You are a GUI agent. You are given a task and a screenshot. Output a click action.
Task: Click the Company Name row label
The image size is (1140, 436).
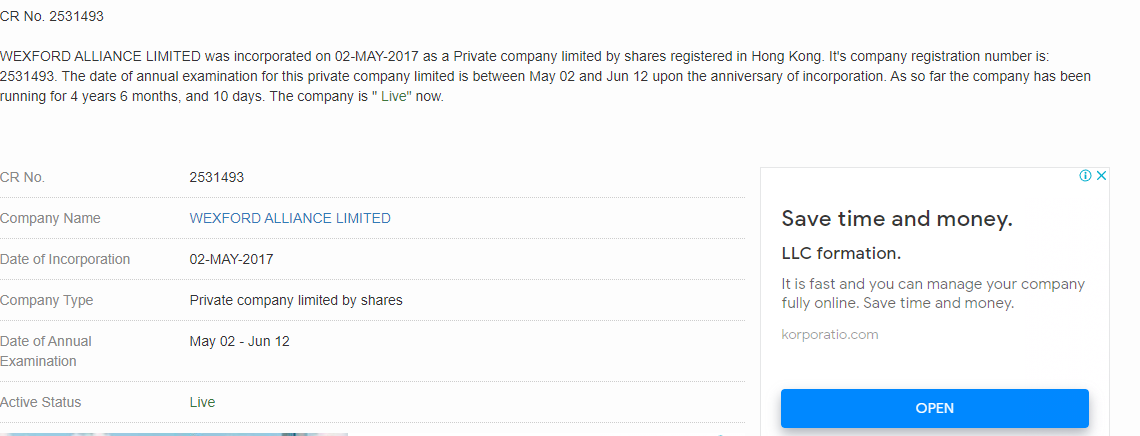click(50, 218)
